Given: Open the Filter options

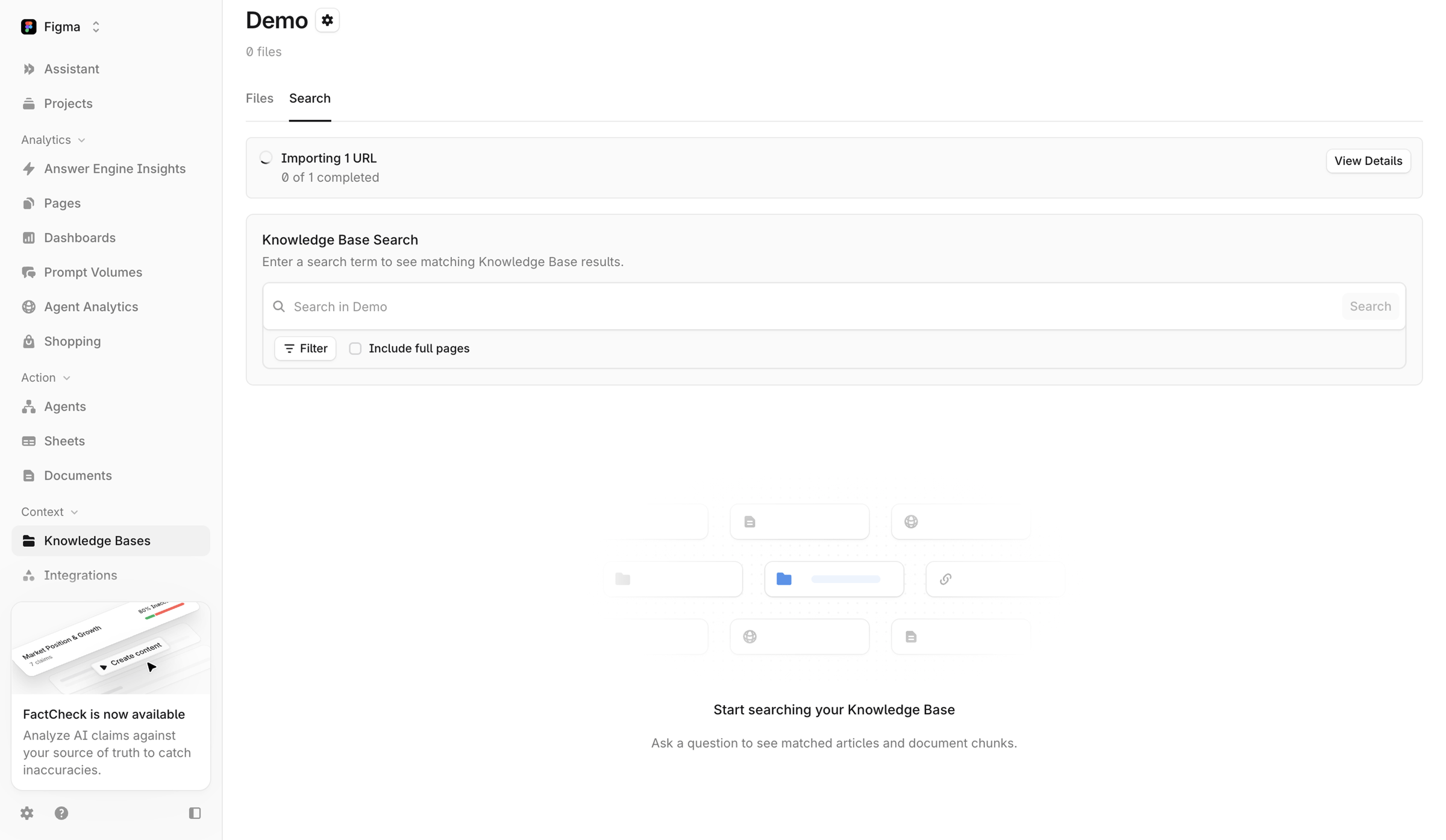Looking at the screenshot, I should [305, 349].
